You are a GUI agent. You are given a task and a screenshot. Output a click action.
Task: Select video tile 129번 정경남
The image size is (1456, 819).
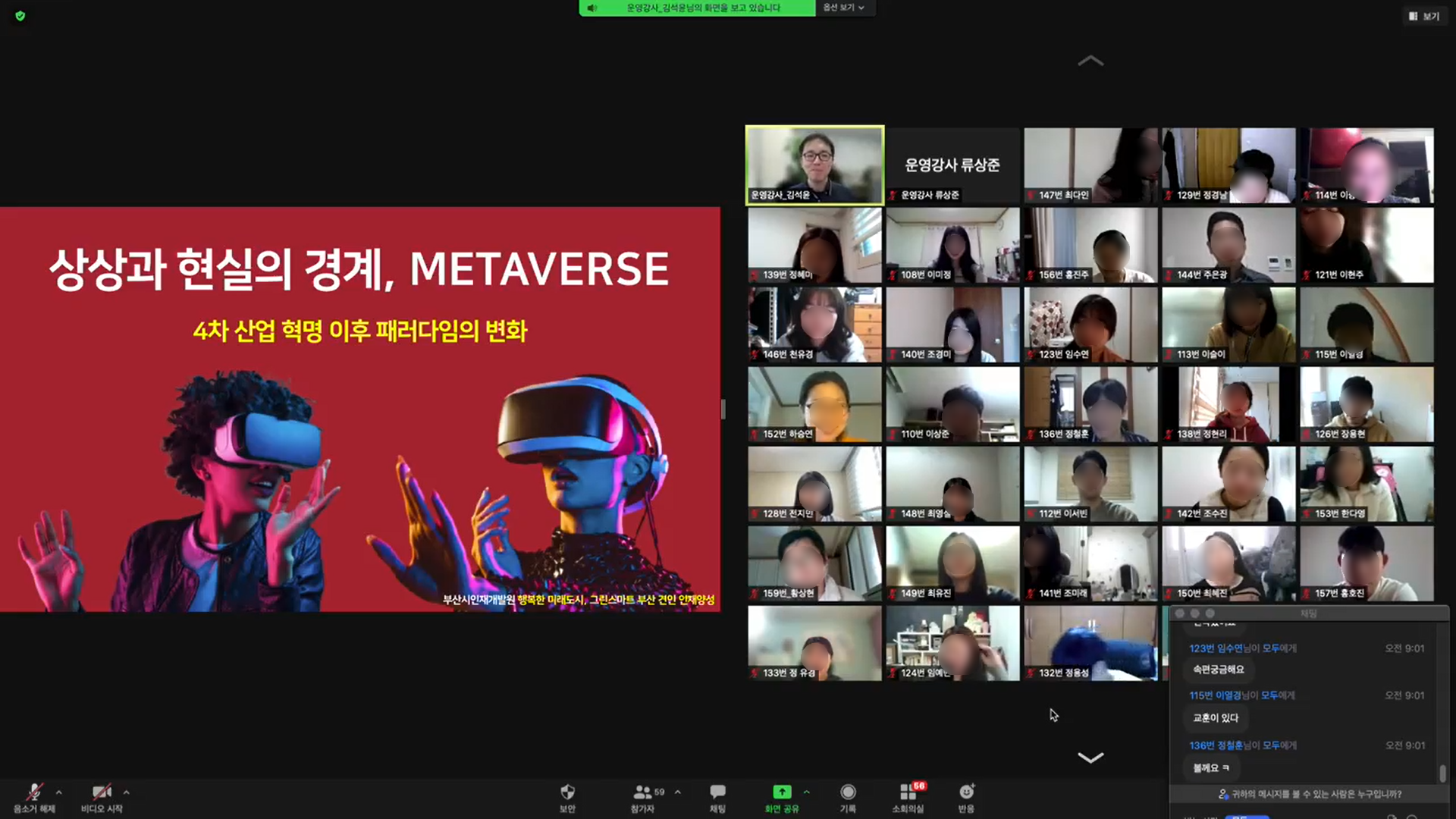point(1228,165)
